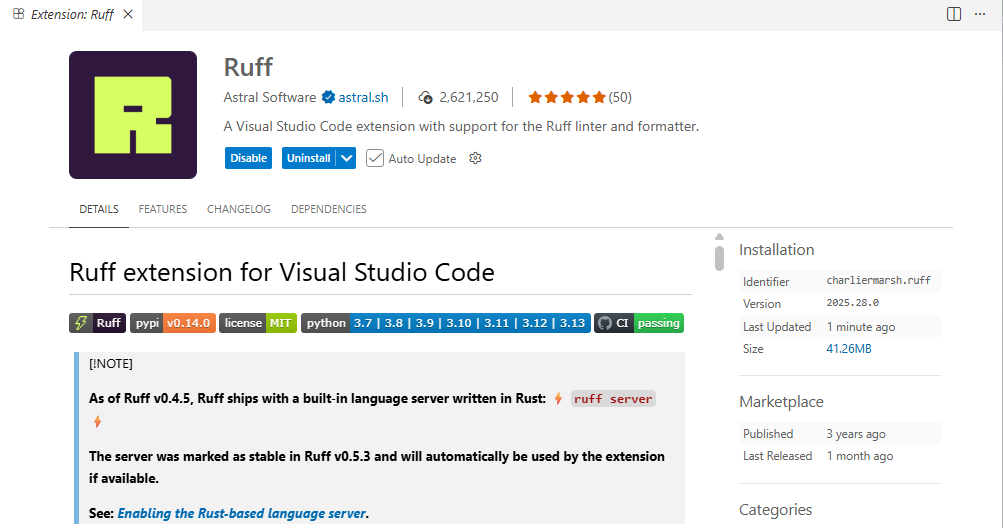Follow the Enabling the Rust-based language server link
This screenshot has height=528, width=1003.
tap(242, 513)
